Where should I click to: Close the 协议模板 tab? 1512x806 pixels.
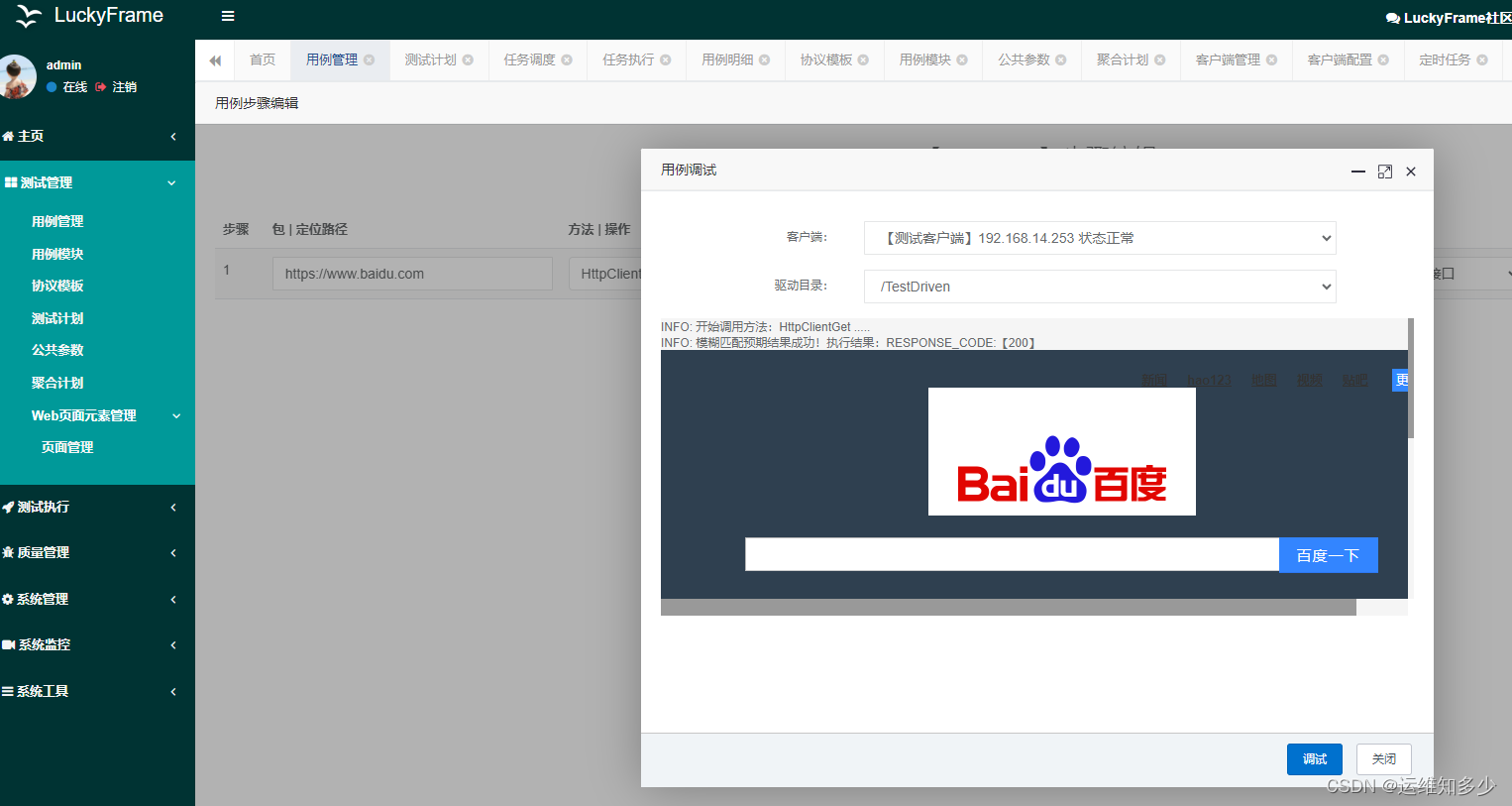863,59
